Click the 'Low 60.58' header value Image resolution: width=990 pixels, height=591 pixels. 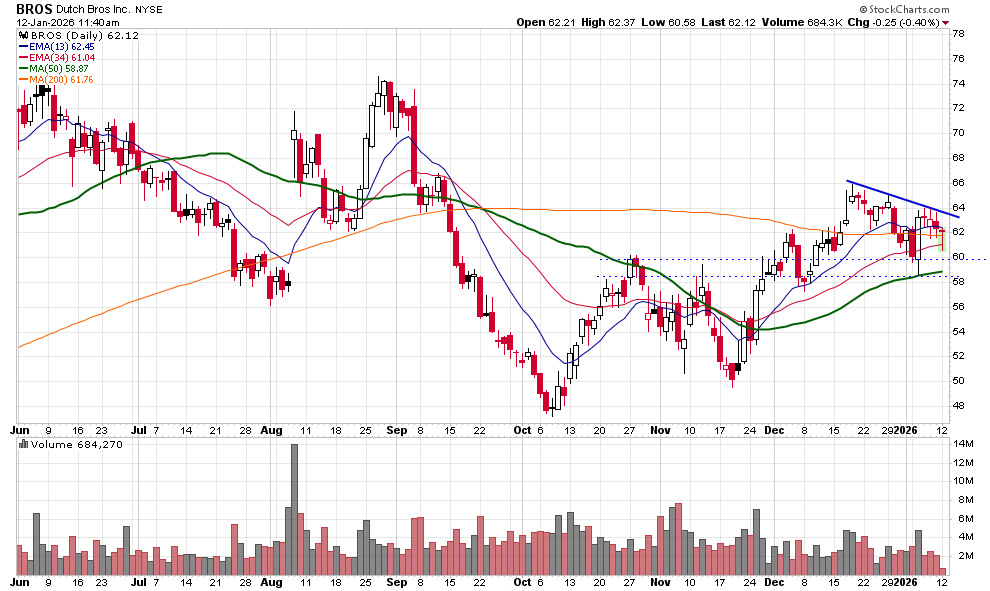tap(668, 22)
